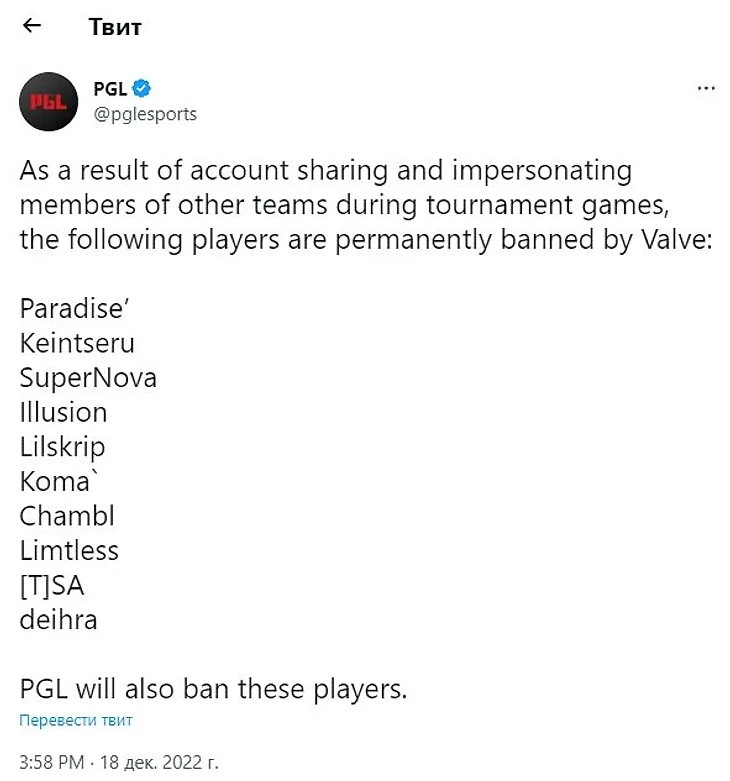The height and width of the screenshot is (781, 730).
Task: Click the Lilskrip player name
Action: tap(62, 447)
